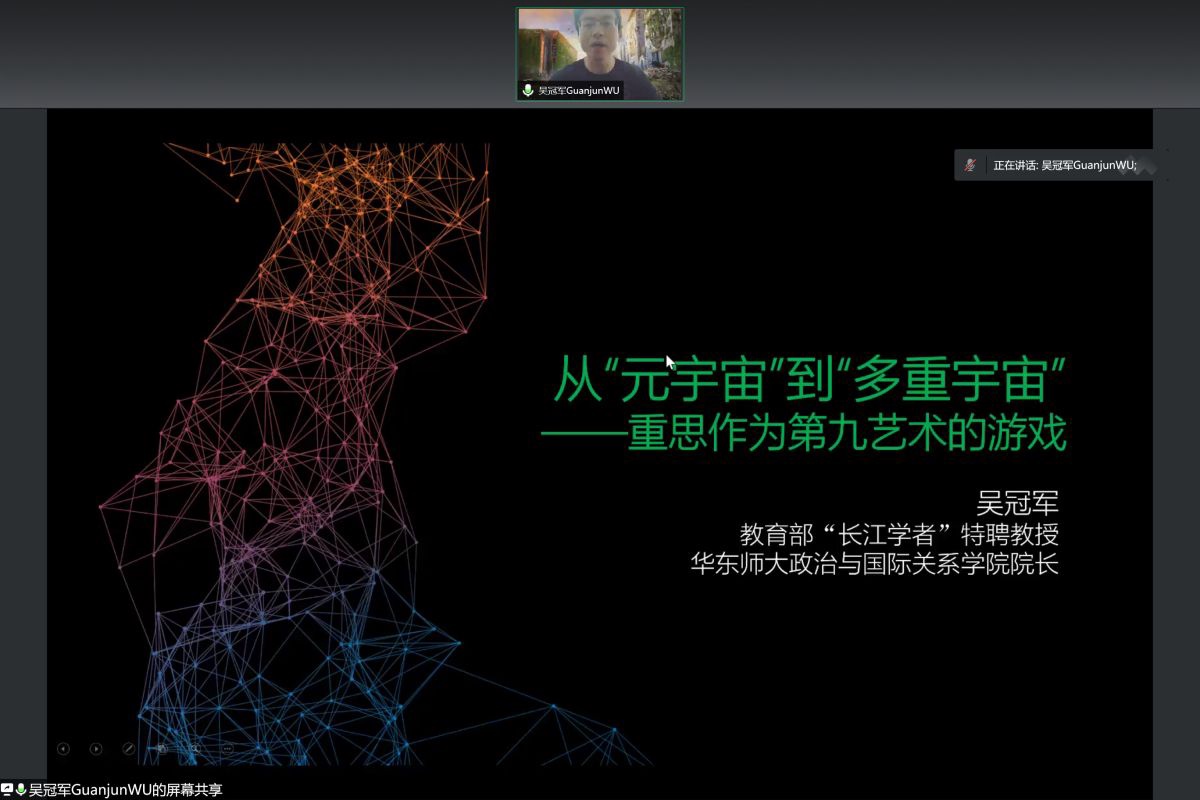The image size is (1200, 800).
Task: Advance to next slide with right arrow
Action: click(96, 748)
